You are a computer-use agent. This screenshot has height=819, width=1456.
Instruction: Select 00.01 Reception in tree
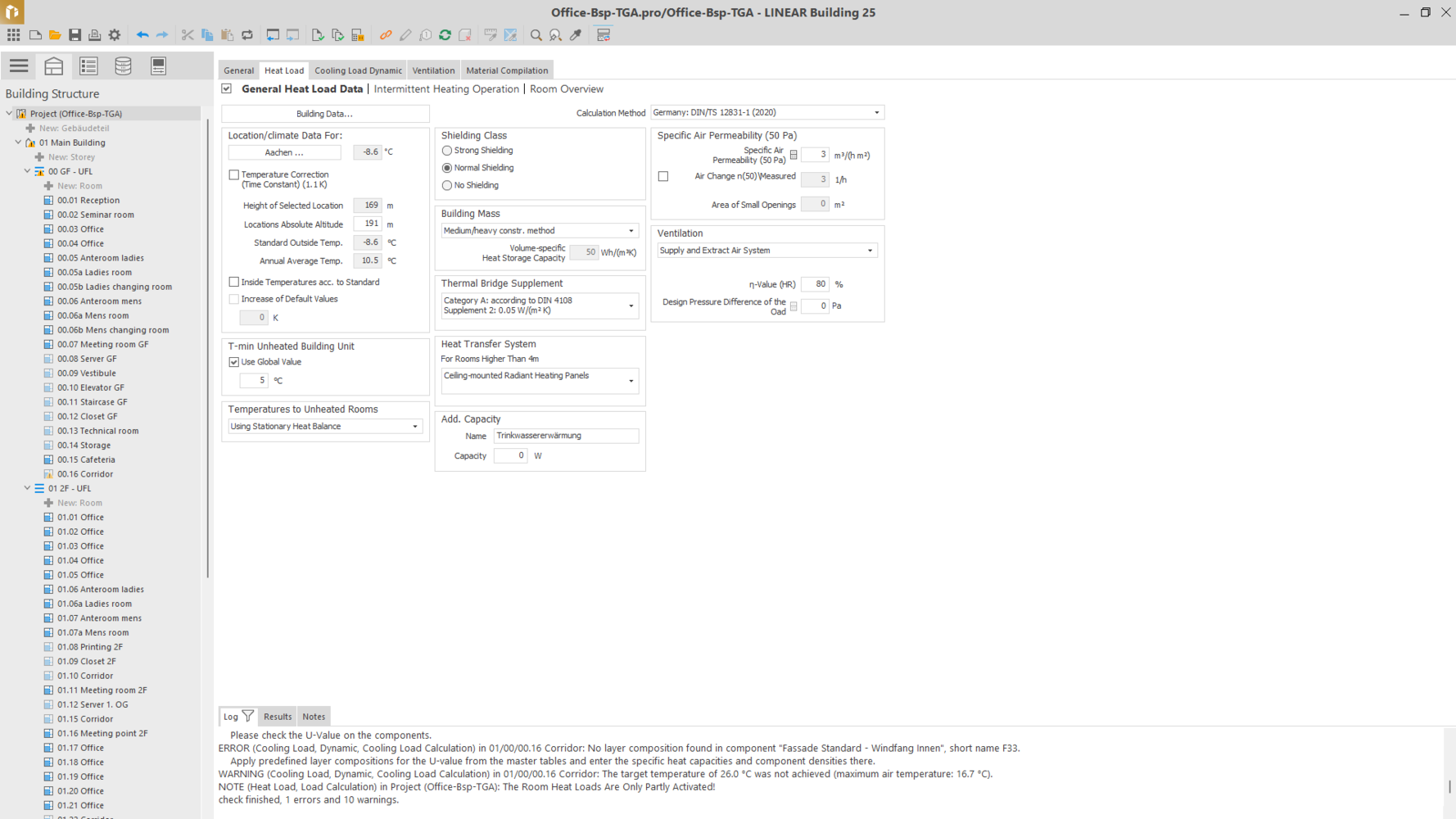(x=88, y=201)
